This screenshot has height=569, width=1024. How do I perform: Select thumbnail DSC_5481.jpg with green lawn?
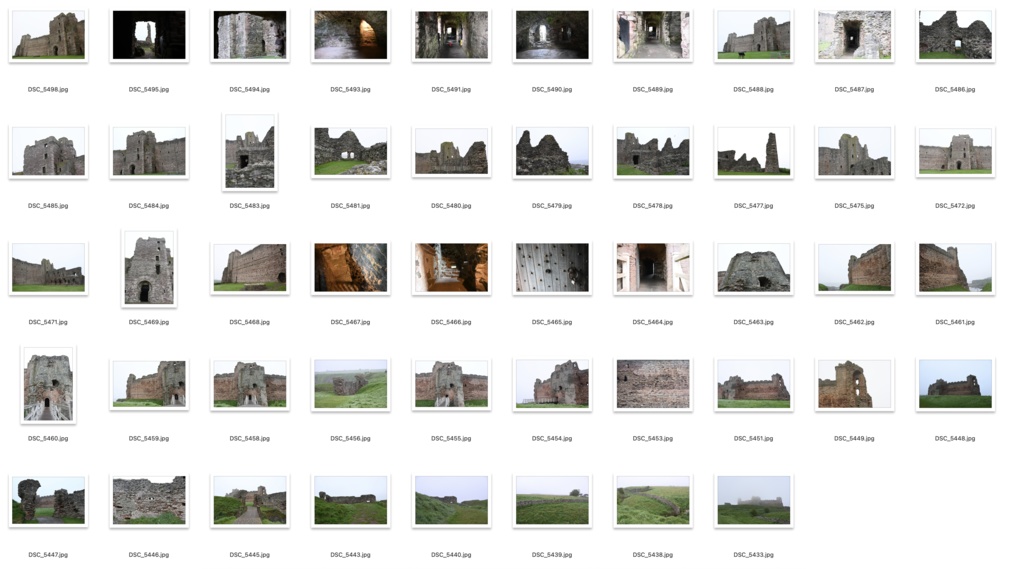pos(351,152)
